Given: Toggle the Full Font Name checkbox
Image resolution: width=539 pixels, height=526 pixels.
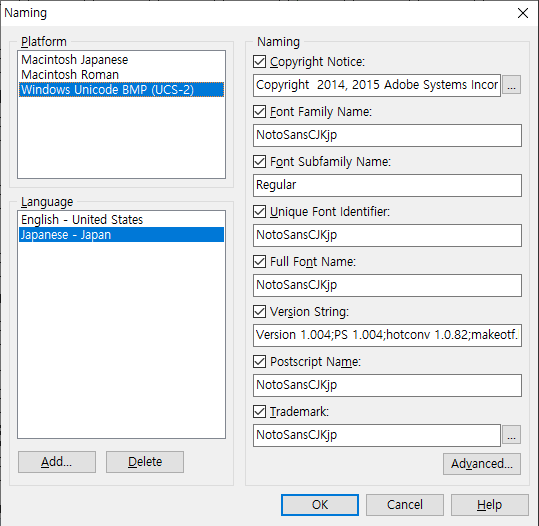Looking at the screenshot, I should click(x=260, y=262).
